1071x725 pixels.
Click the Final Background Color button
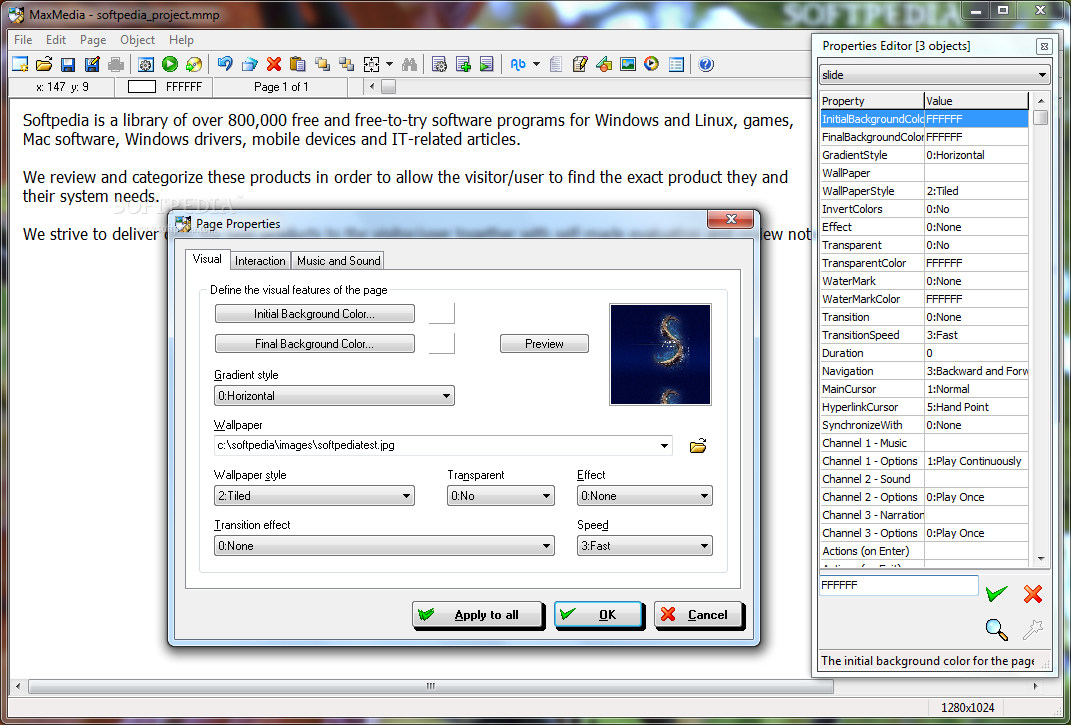coord(314,344)
